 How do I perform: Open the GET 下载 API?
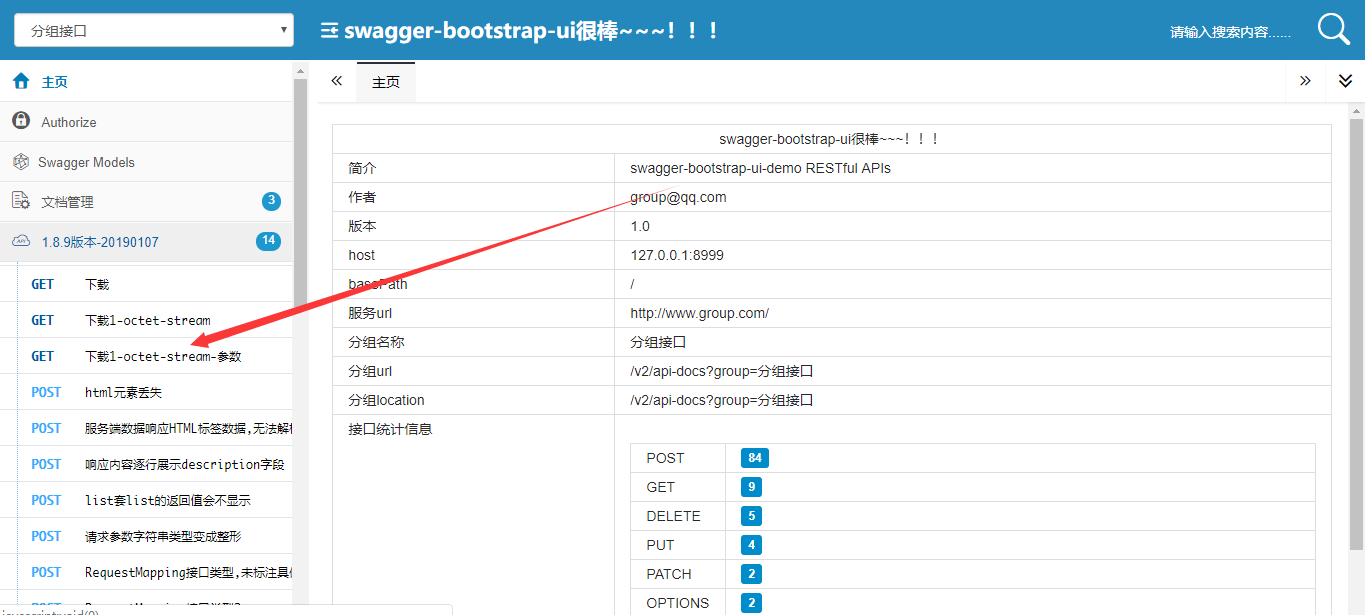point(146,284)
